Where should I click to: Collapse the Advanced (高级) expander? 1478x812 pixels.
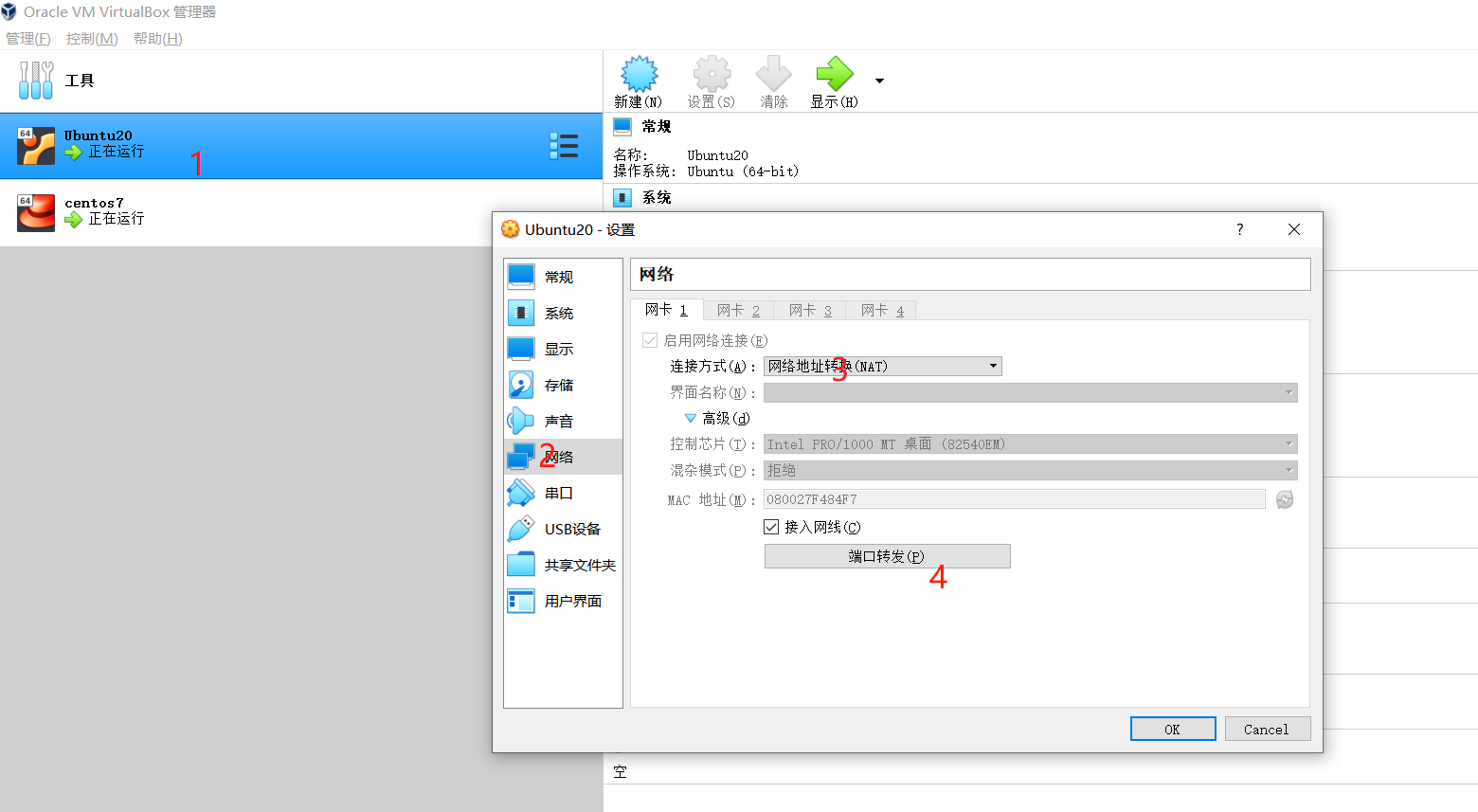click(x=691, y=418)
